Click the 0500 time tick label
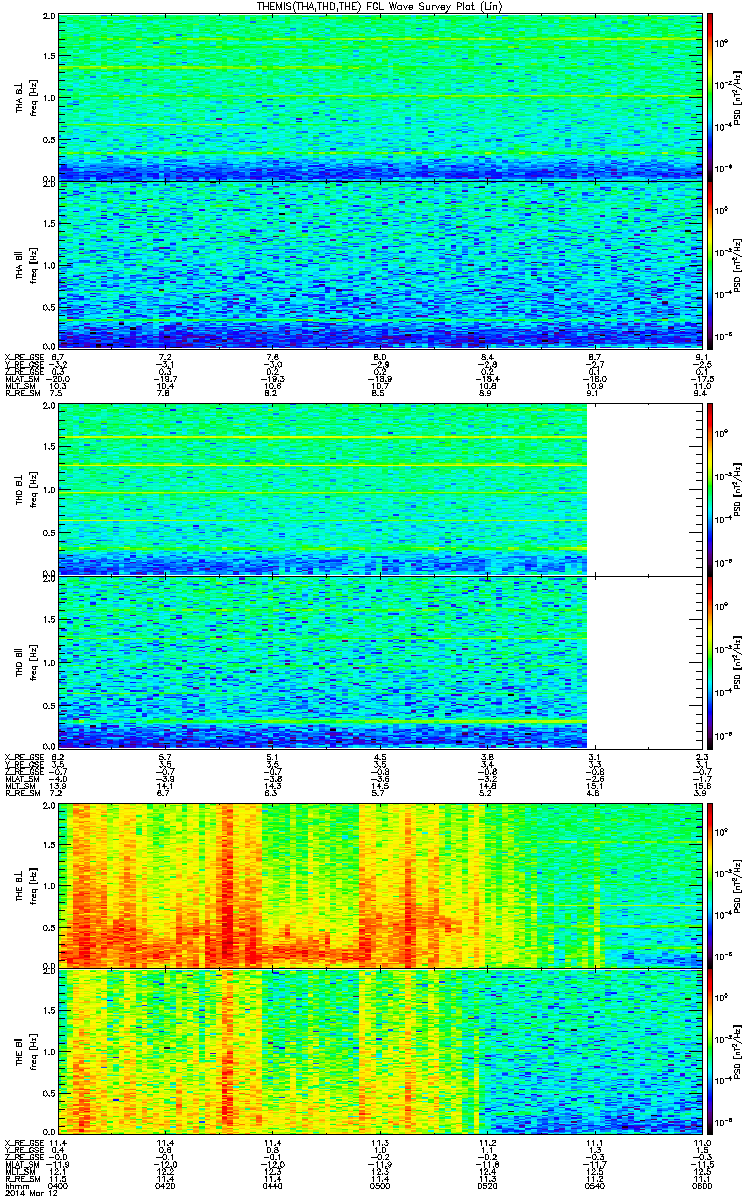Viewport: 750px width, 1200px height. pyautogui.click(x=380, y=1186)
